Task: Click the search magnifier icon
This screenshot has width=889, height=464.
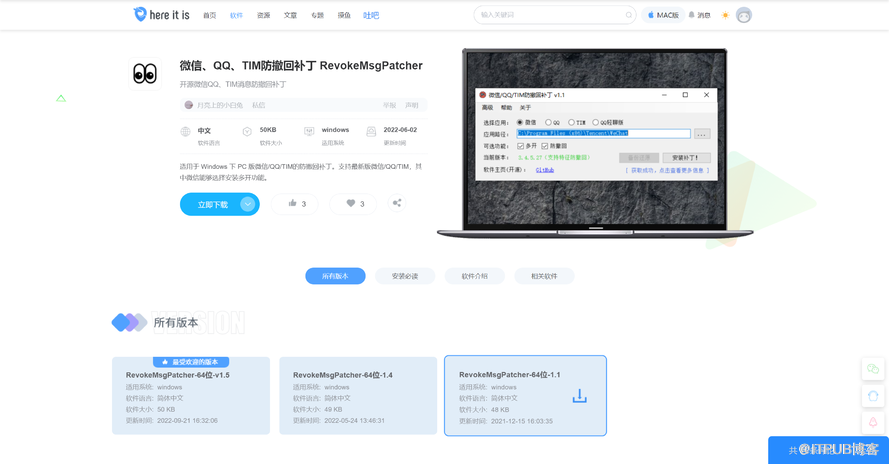Action: point(628,15)
